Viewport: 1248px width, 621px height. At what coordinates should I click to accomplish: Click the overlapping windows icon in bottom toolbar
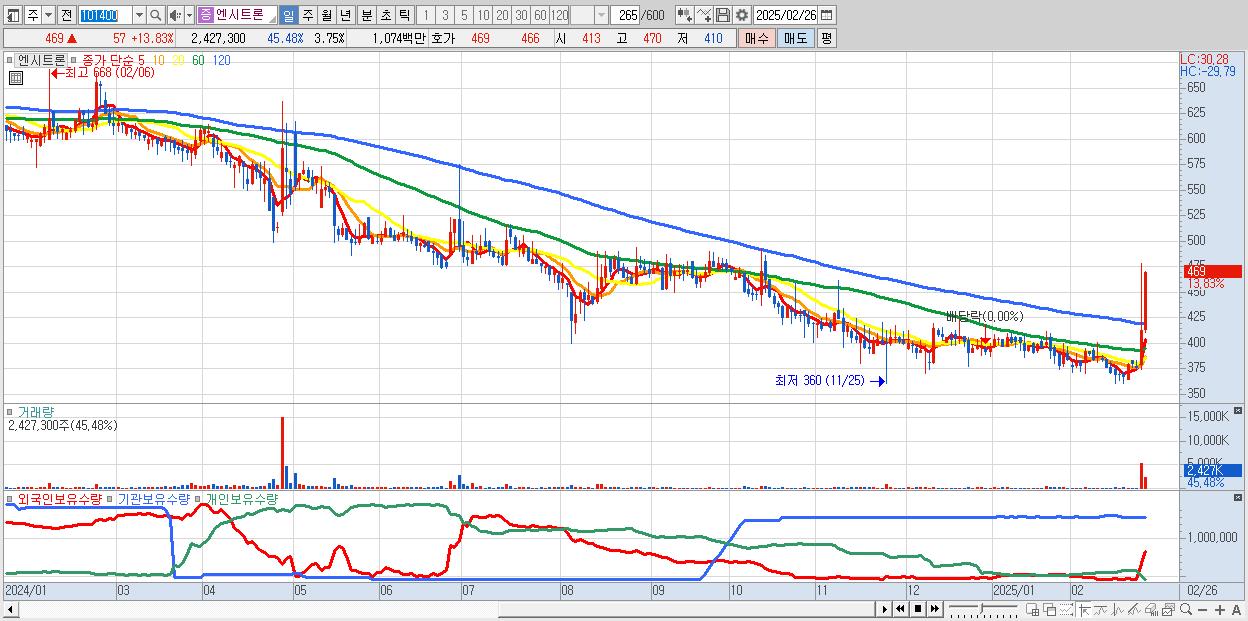click(x=1050, y=609)
